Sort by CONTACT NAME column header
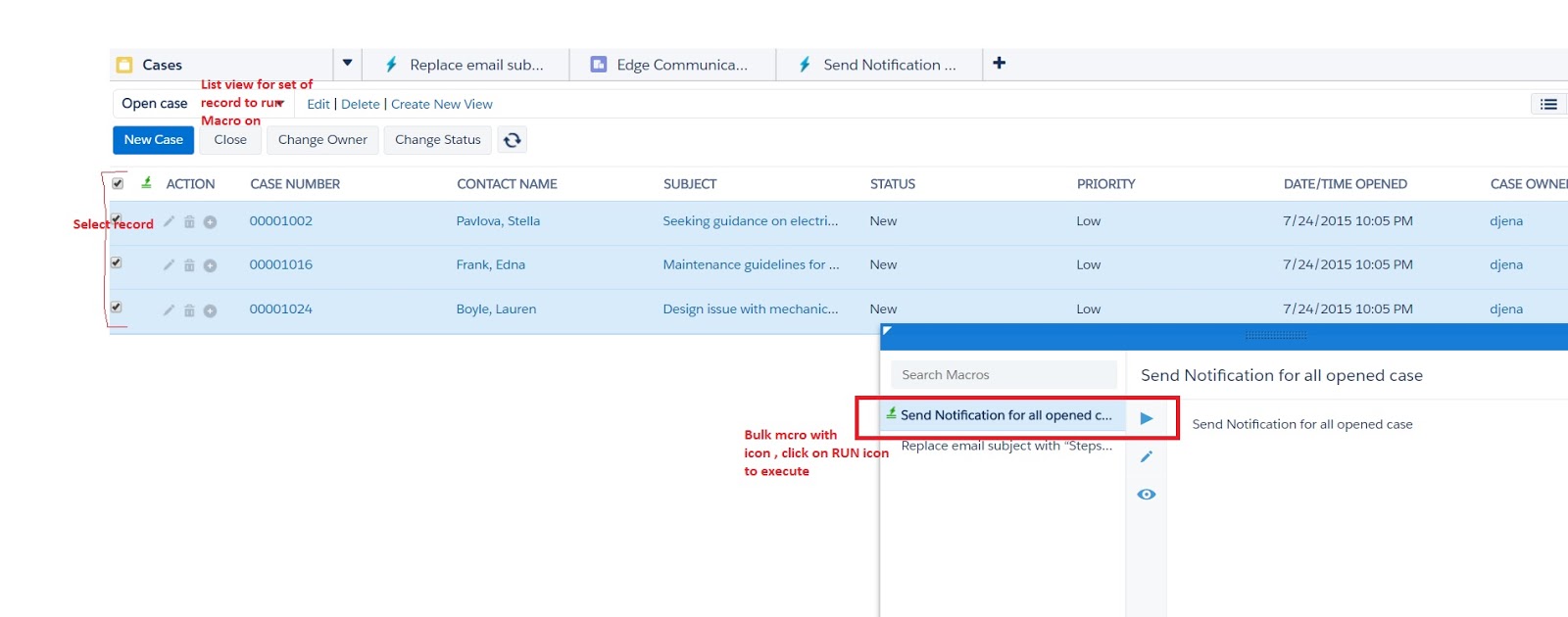1568x617 pixels. click(x=507, y=184)
